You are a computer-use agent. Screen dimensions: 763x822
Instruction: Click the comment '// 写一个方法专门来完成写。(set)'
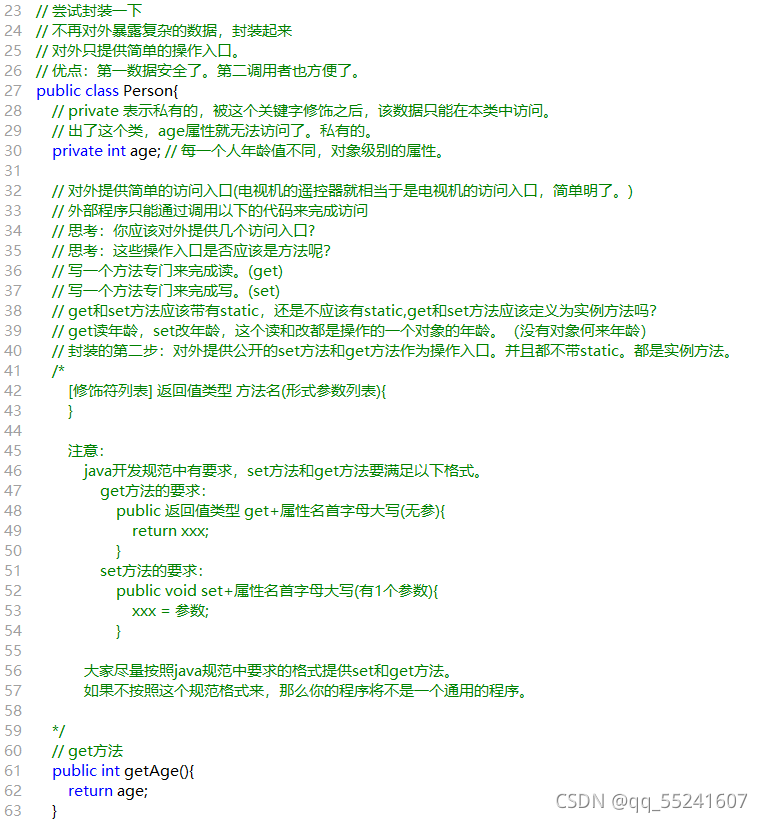click(166, 291)
